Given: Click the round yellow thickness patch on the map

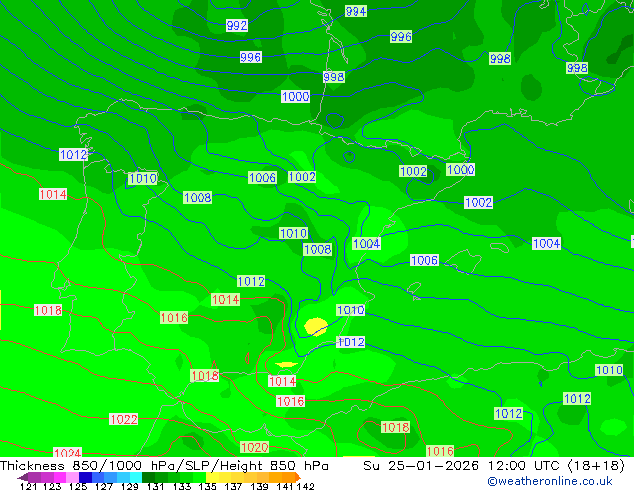Looking at the screenshot, I should [316, 327].
